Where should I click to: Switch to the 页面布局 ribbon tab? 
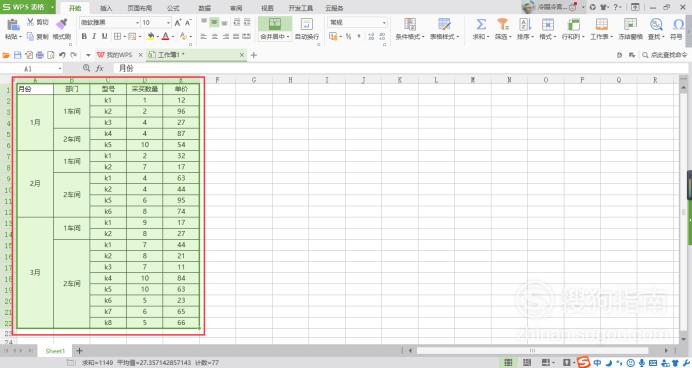point(139,8)
